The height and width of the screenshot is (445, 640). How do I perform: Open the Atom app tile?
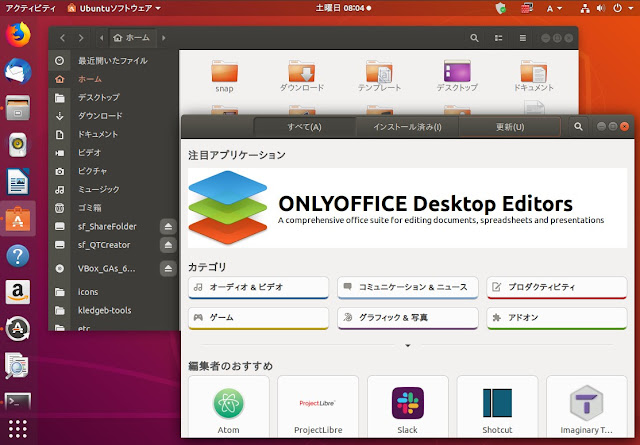229,407
